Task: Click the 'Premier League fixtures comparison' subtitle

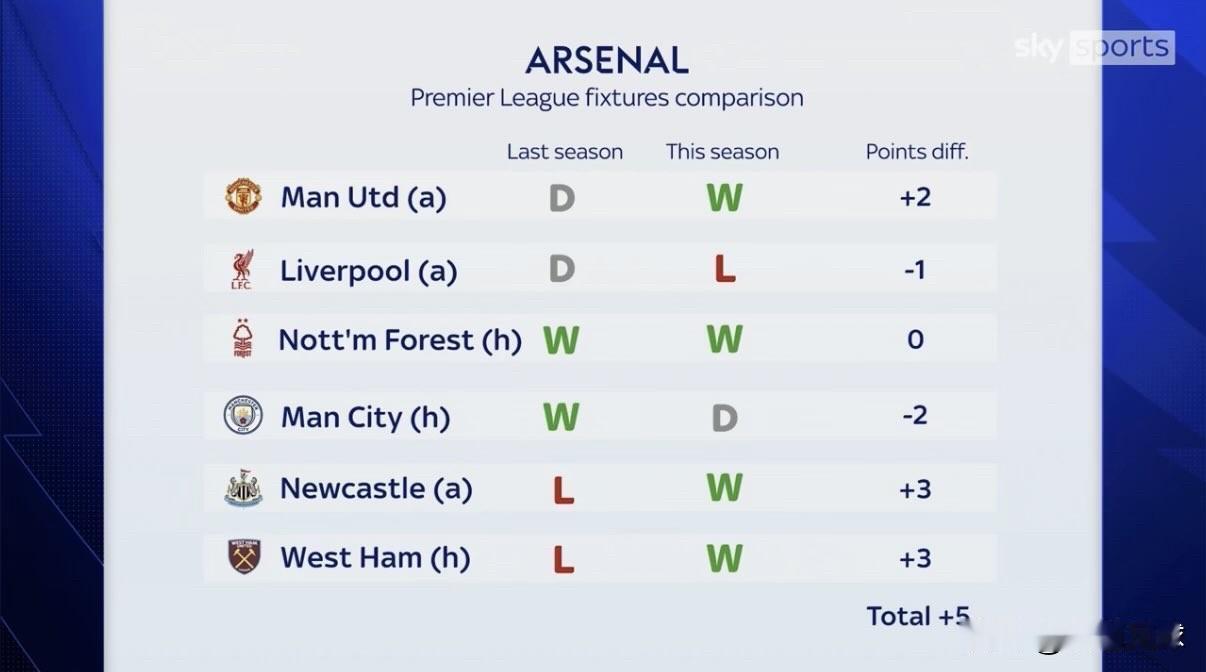Action: click(607, 98)
